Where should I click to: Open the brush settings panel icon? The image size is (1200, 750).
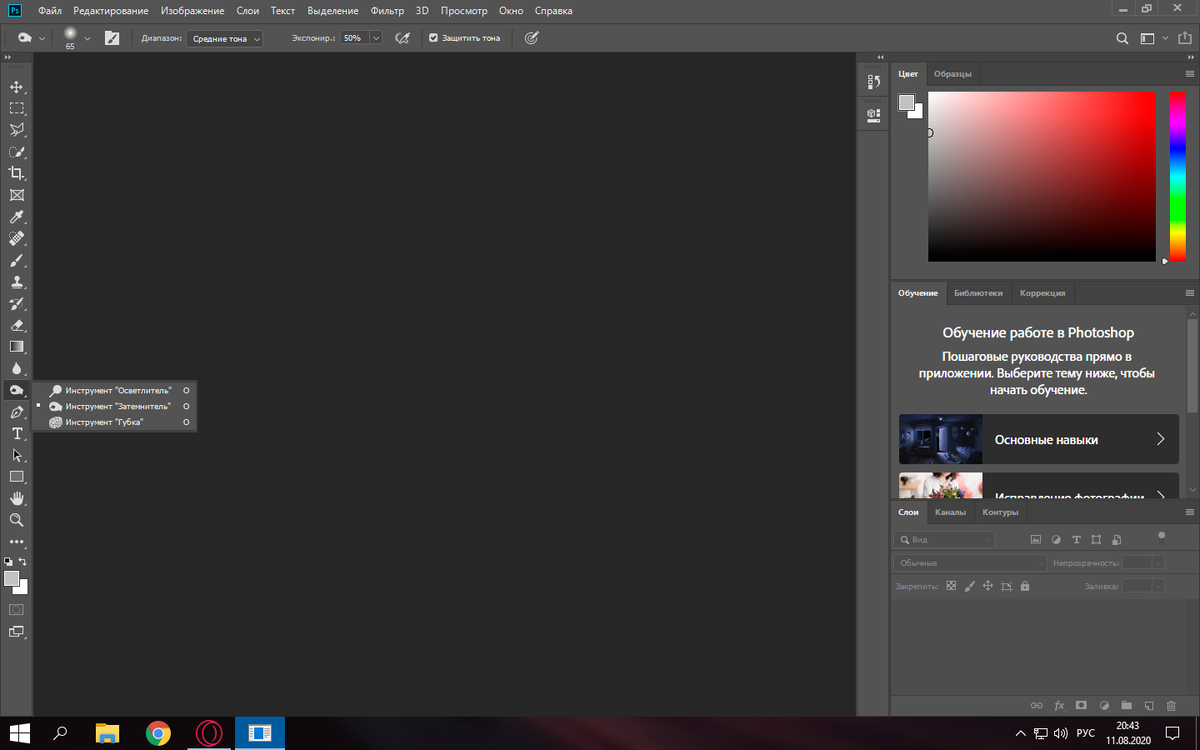click(112, 38)
